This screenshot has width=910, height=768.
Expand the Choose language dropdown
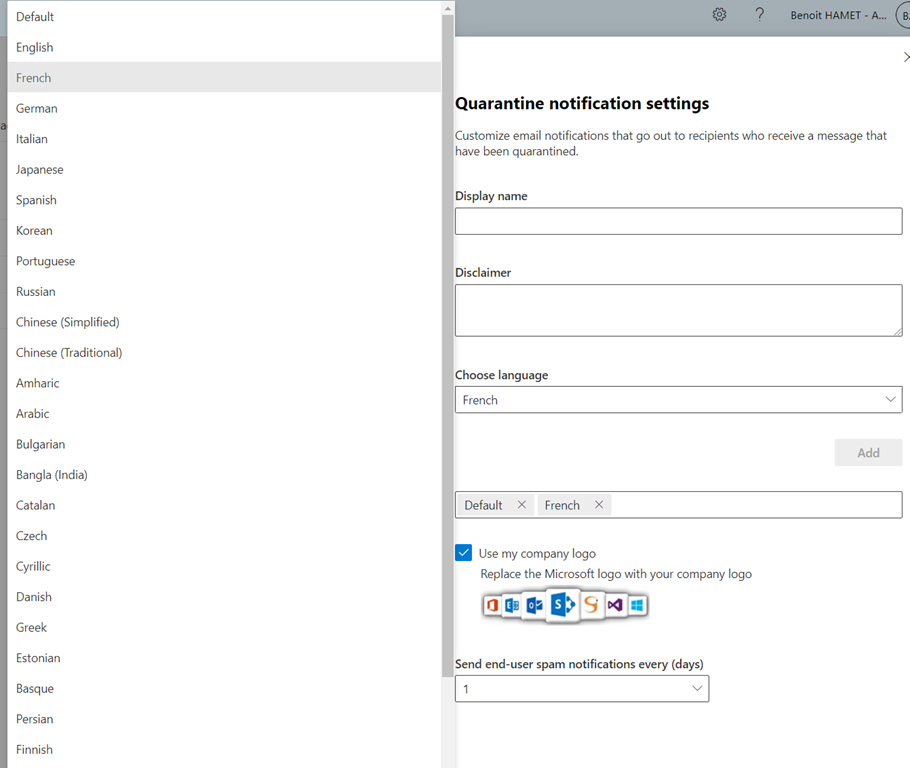[678, 400]
